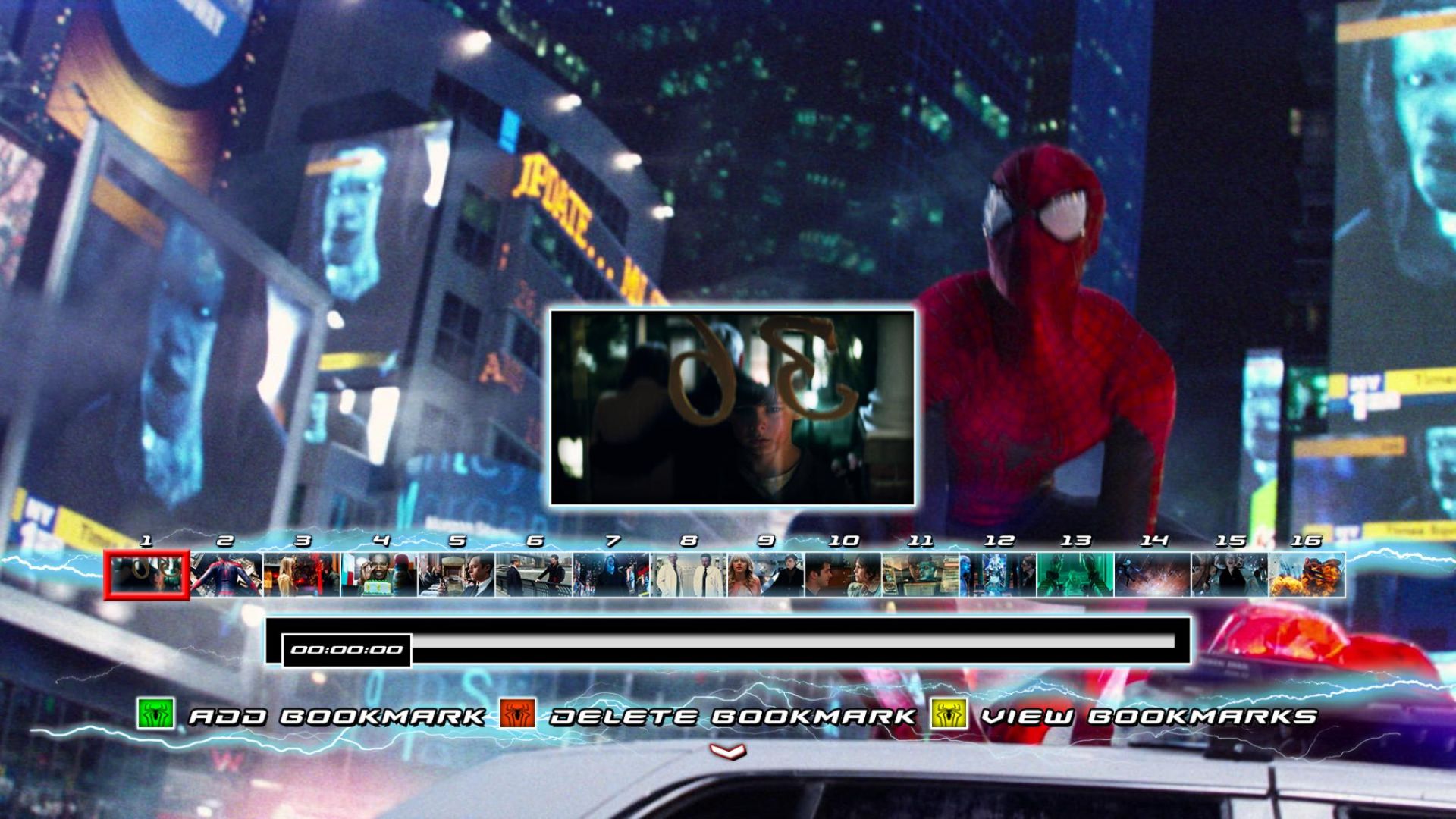Choose chapter 4 thumbnail
The height and width of the screenshot is (819, 1456).
tap(379, 575)
